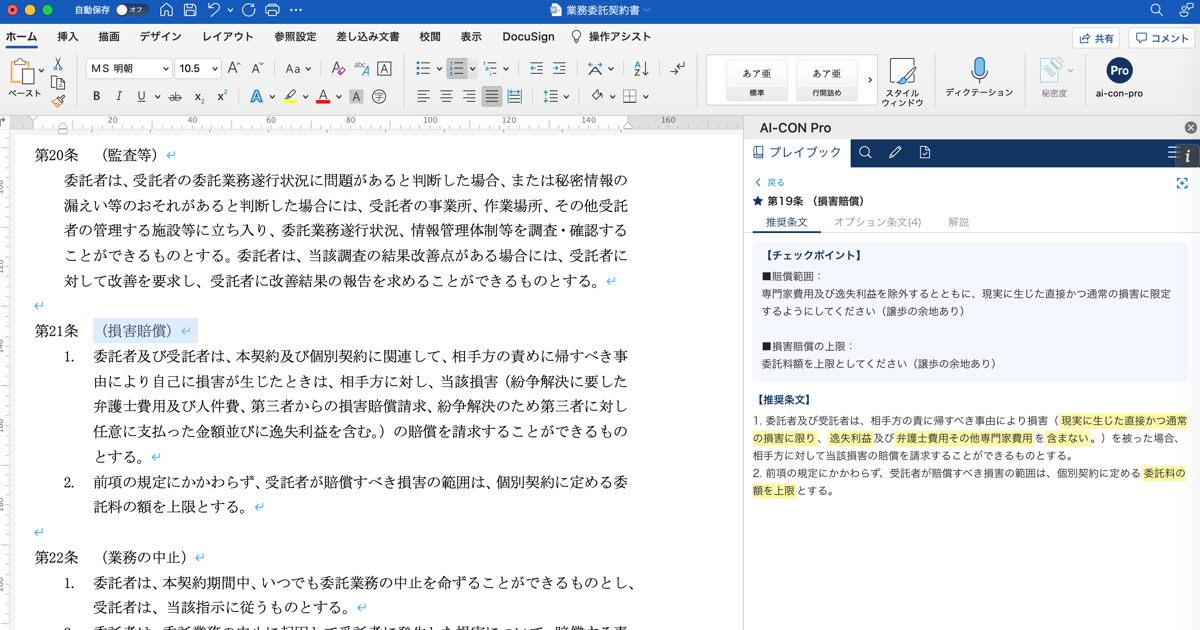
Task: Undo the last action
Action: [x=214, y=10]
